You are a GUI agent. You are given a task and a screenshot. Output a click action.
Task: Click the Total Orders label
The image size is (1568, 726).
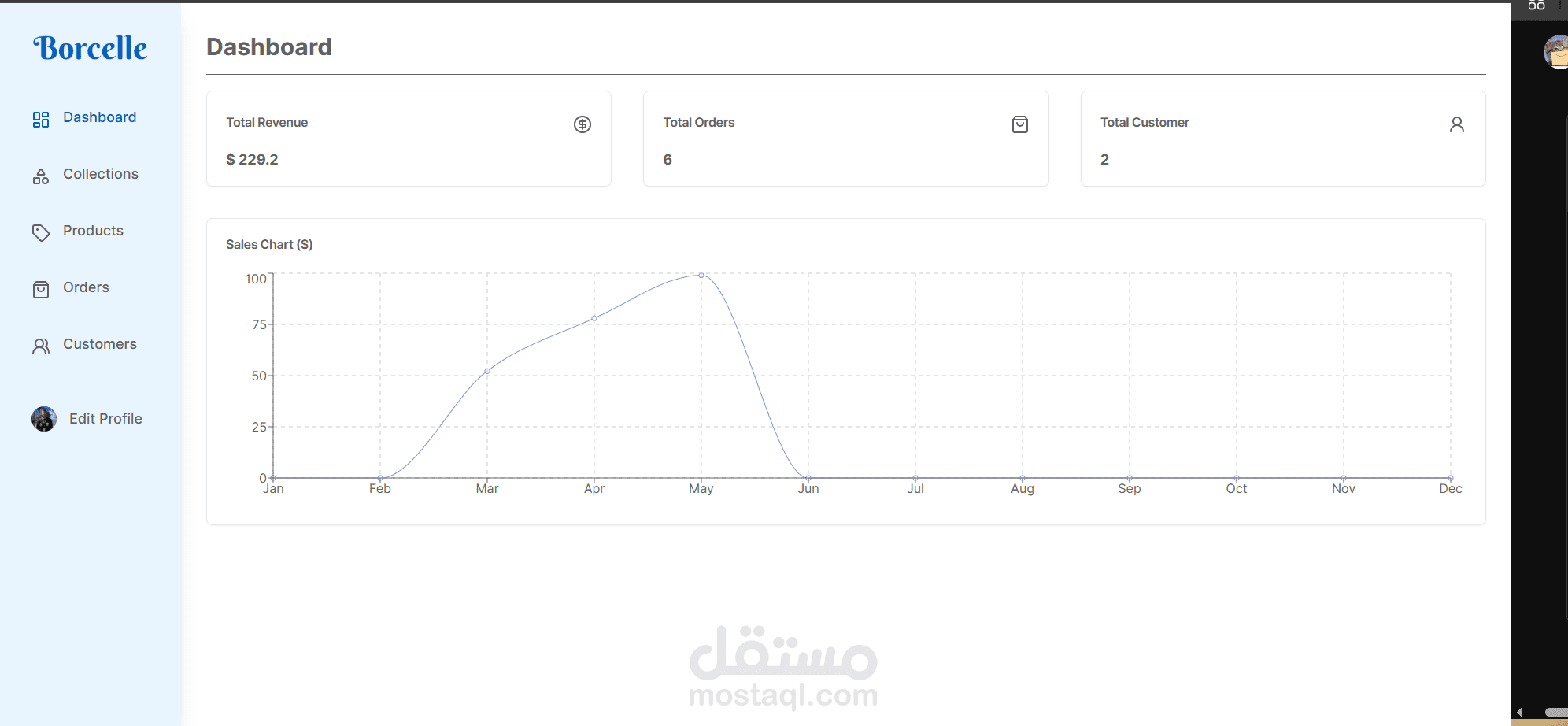[x=699, y=122]
